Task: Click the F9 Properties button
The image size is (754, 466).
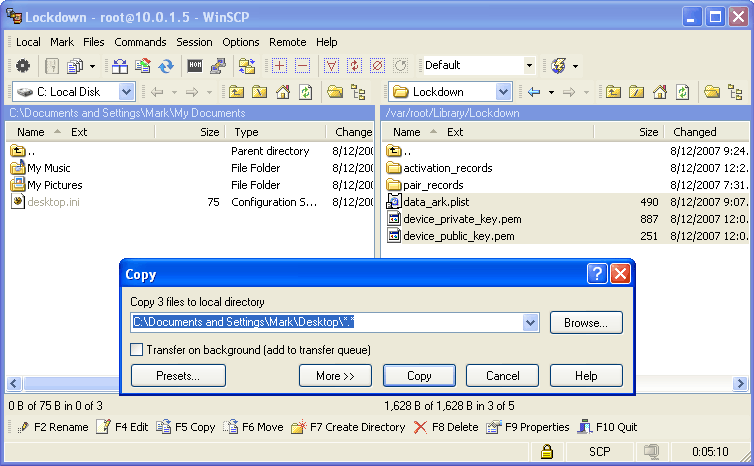Action: pos(528,427)
